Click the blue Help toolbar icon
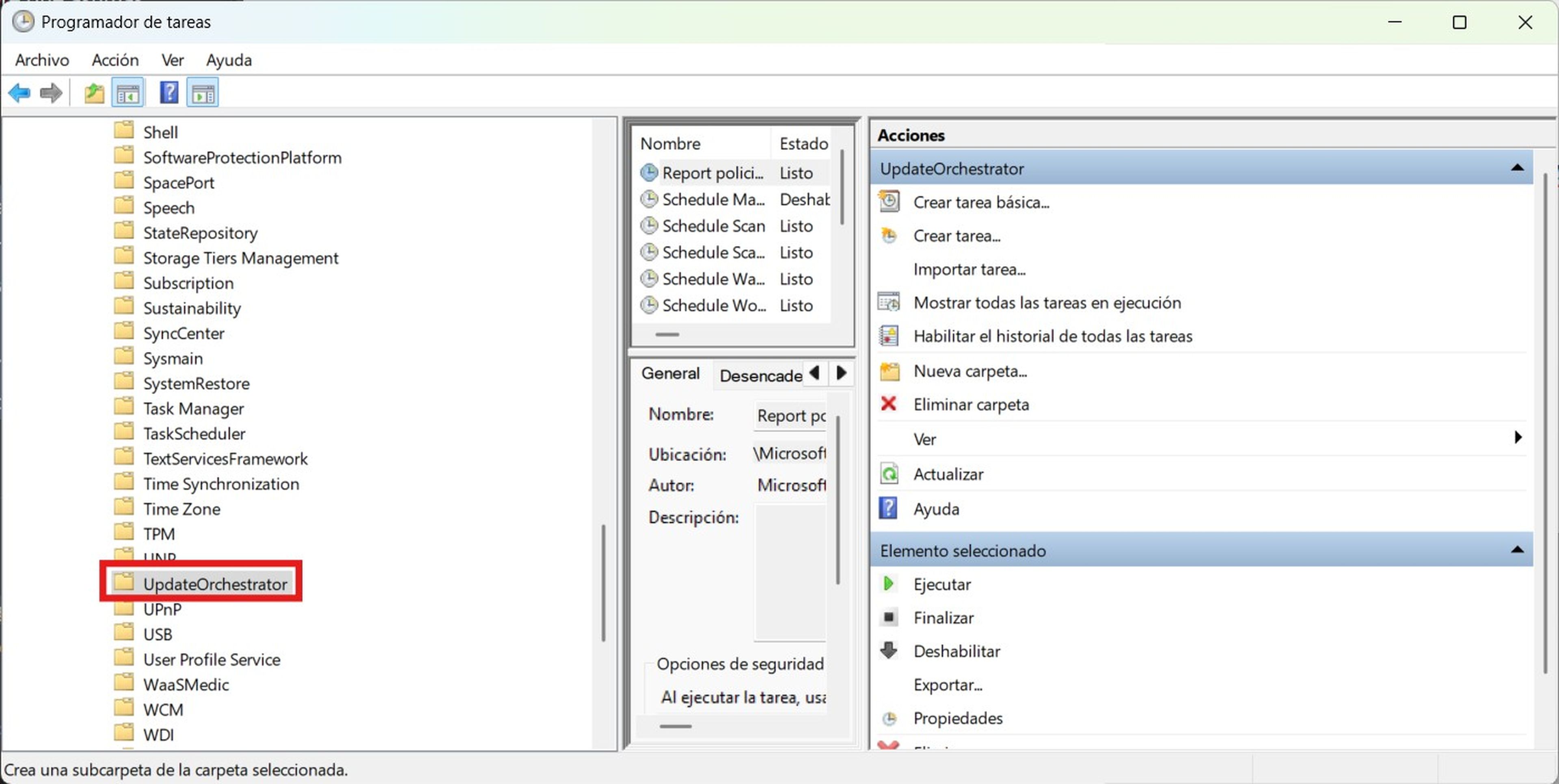 (169, 93)
